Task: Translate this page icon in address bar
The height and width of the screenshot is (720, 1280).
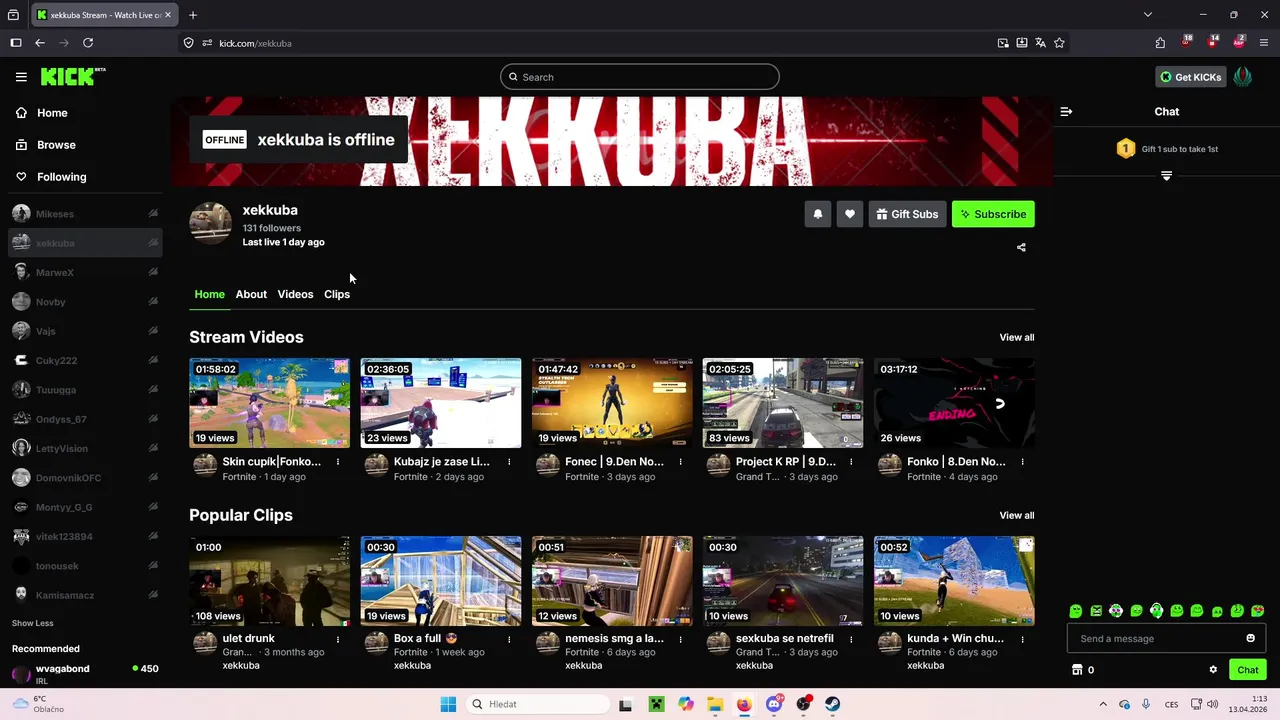Action: point(1040,43)
